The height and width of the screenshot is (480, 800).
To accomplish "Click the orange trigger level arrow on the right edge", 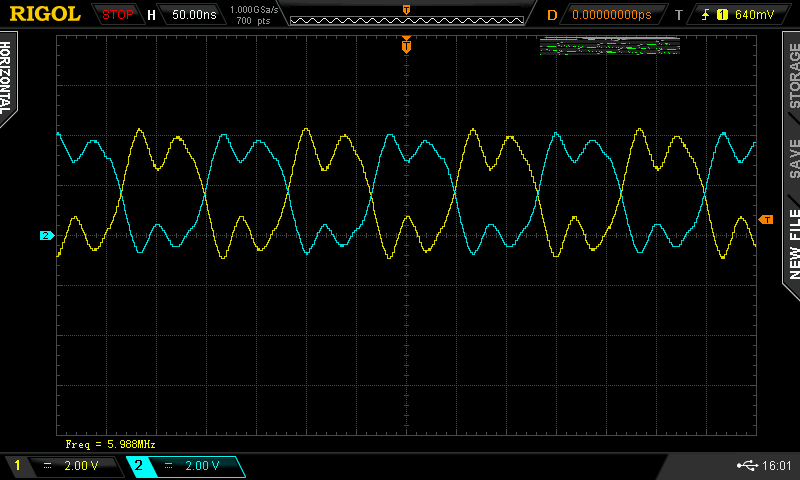I will [x=766, y=219].
